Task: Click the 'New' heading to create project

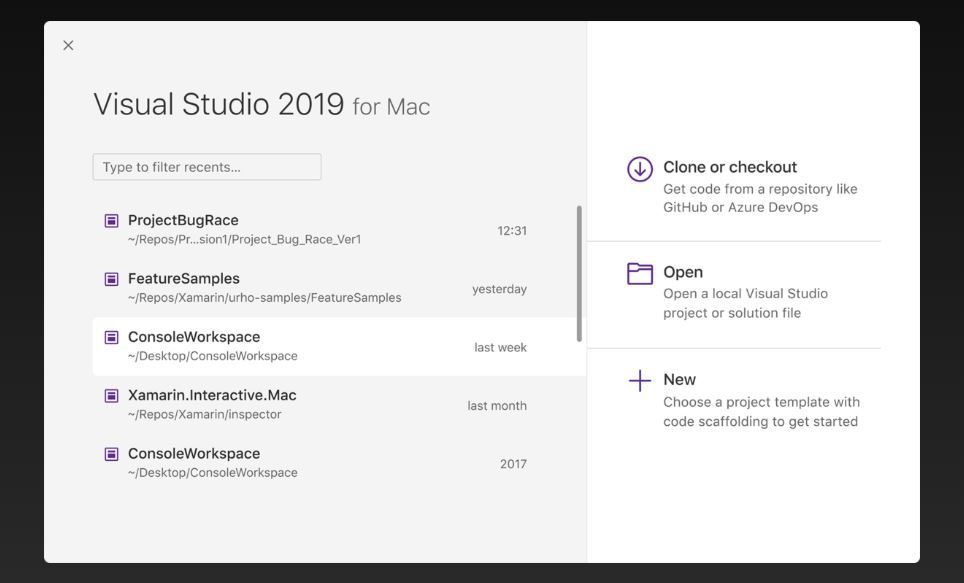Action: [x=679, y=380]
